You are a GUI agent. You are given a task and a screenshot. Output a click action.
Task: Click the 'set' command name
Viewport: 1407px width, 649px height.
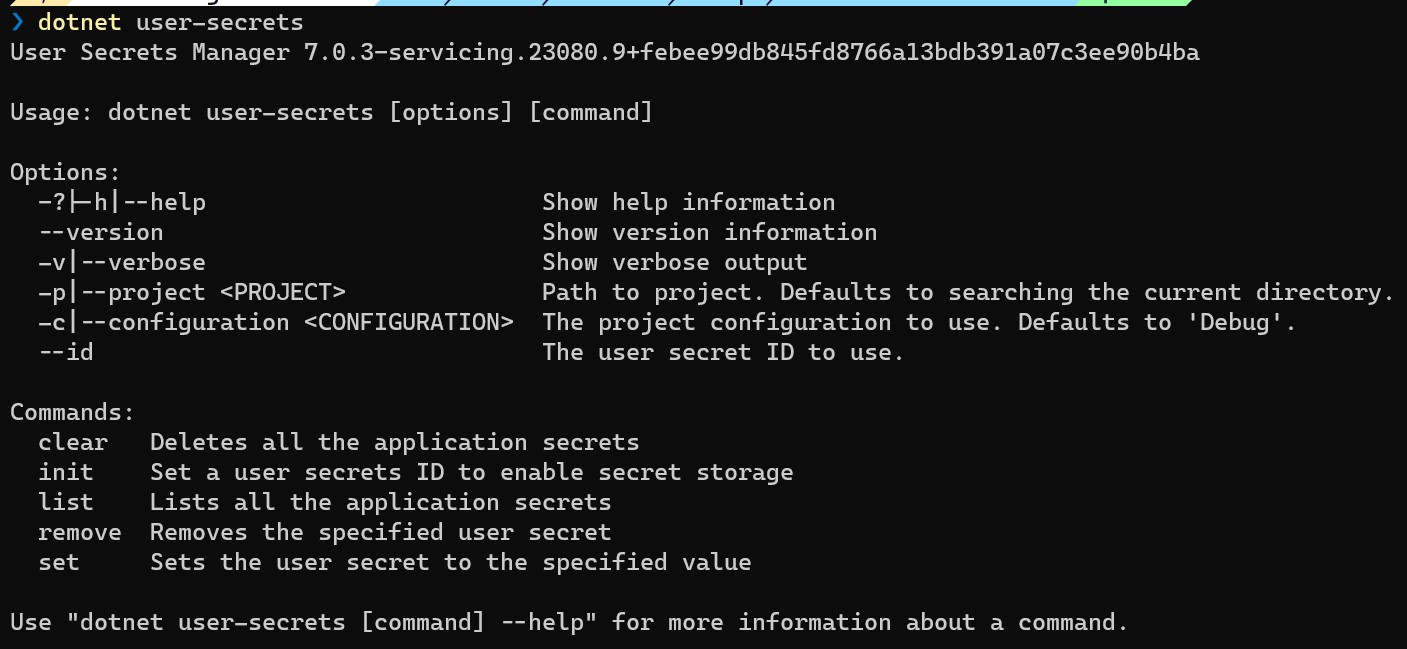pos(59,562)
